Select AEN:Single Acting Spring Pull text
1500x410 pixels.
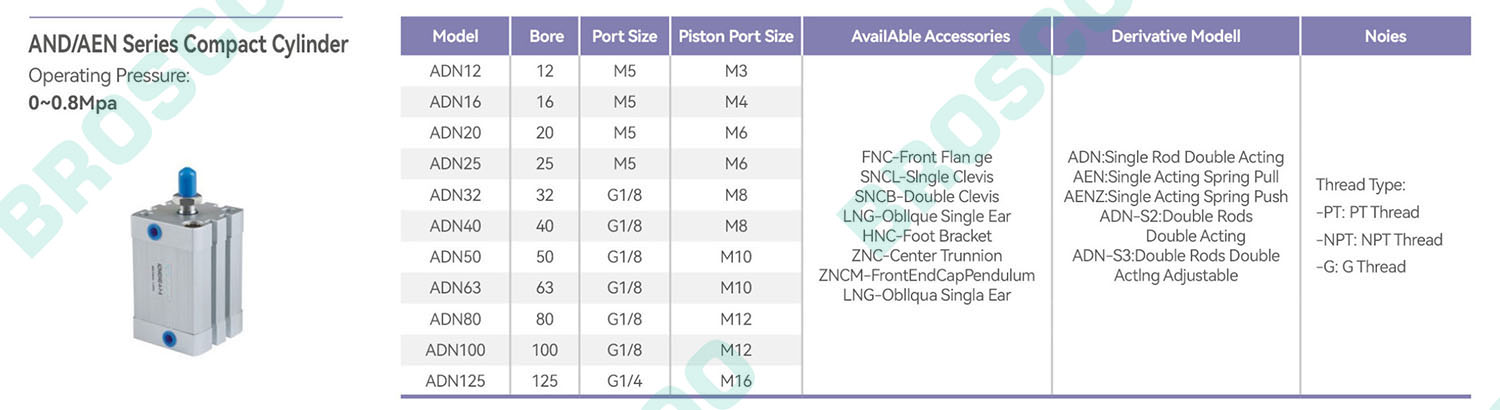click(1175, 177)
